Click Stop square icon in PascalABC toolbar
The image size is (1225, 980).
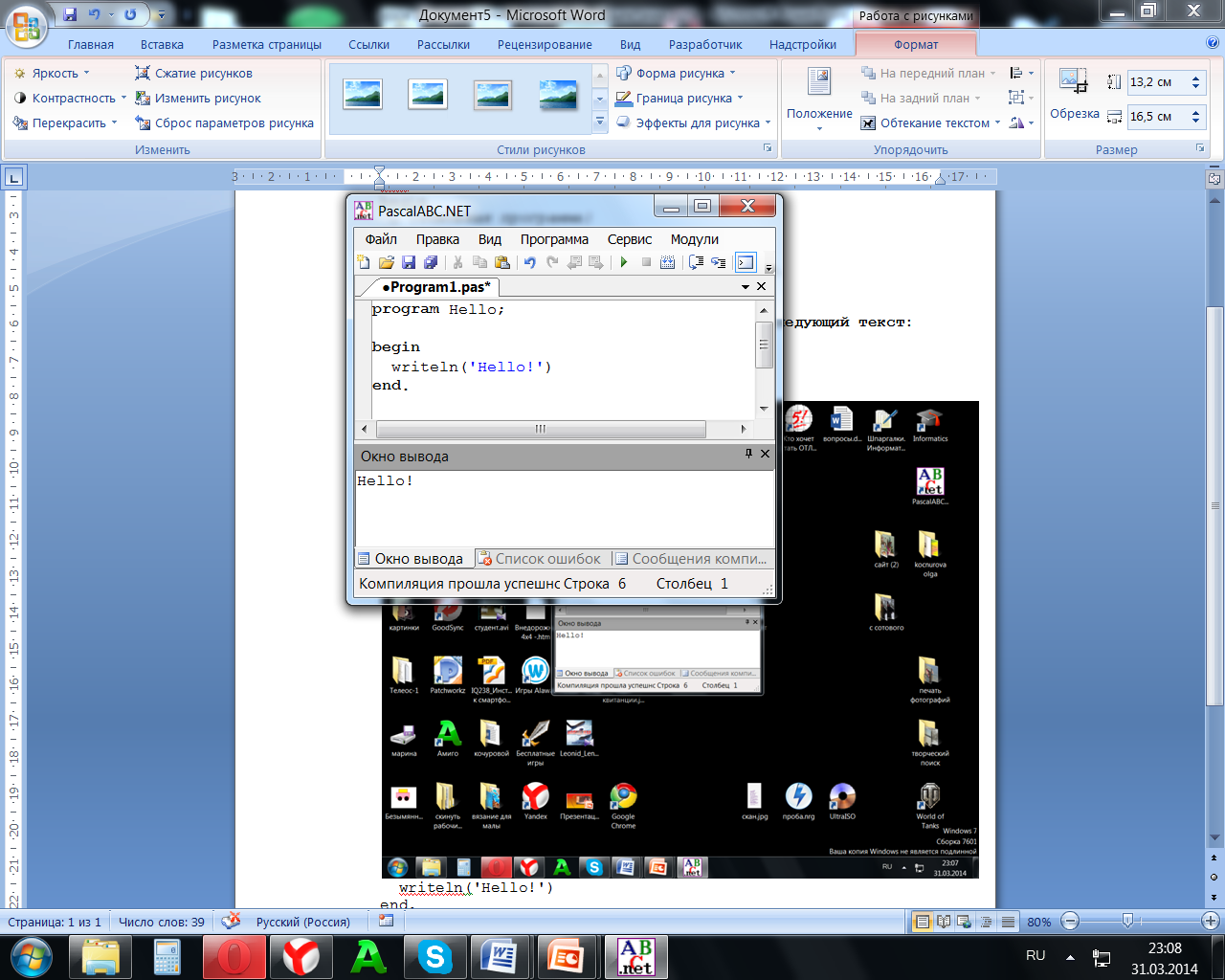tap(646, 262)
